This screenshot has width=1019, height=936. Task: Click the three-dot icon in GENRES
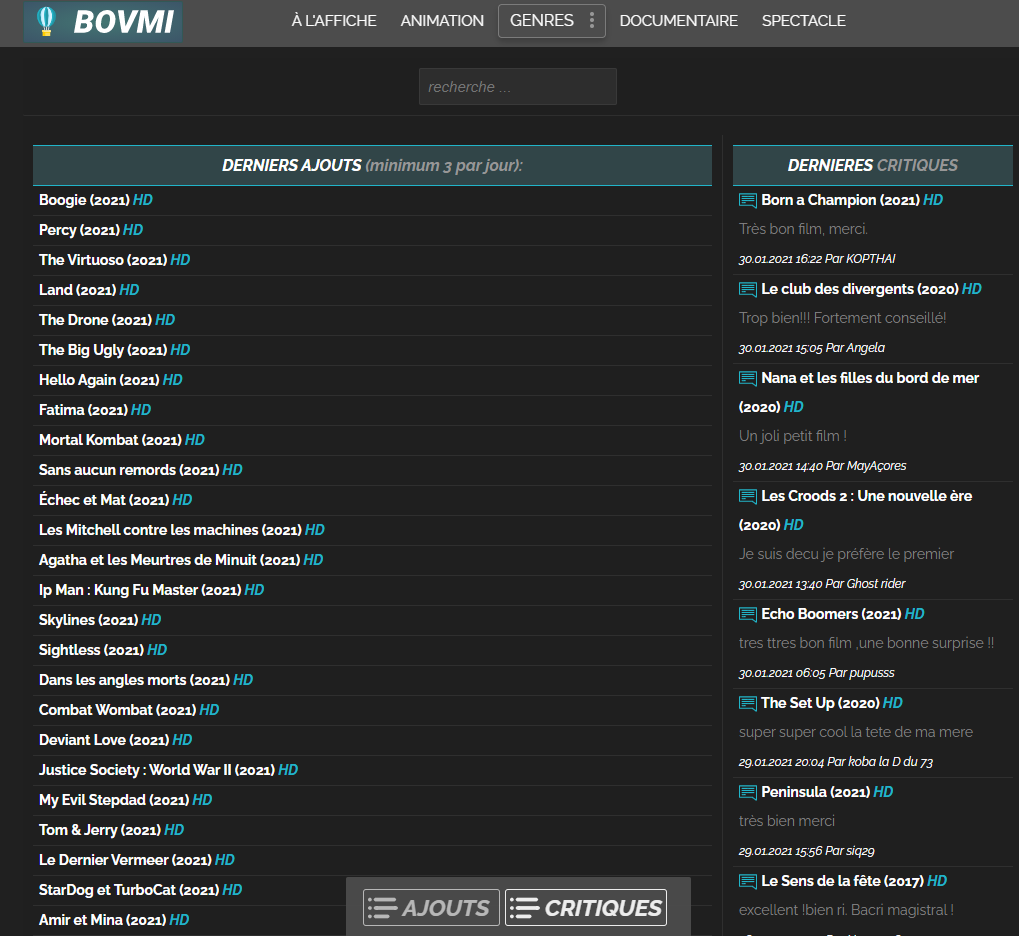pos(591,20)
